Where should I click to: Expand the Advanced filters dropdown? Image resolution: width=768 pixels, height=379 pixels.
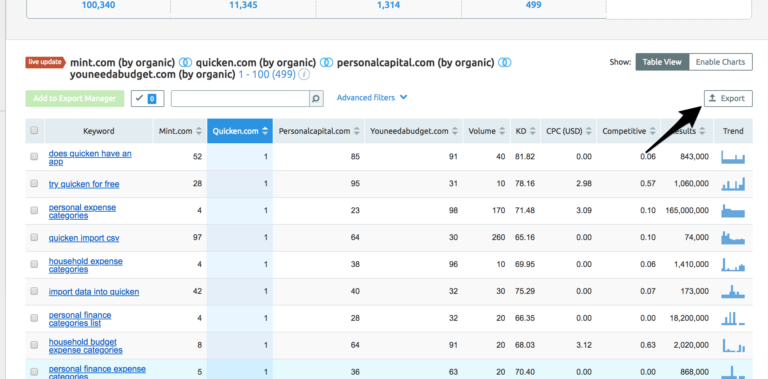tap(372, 98)
